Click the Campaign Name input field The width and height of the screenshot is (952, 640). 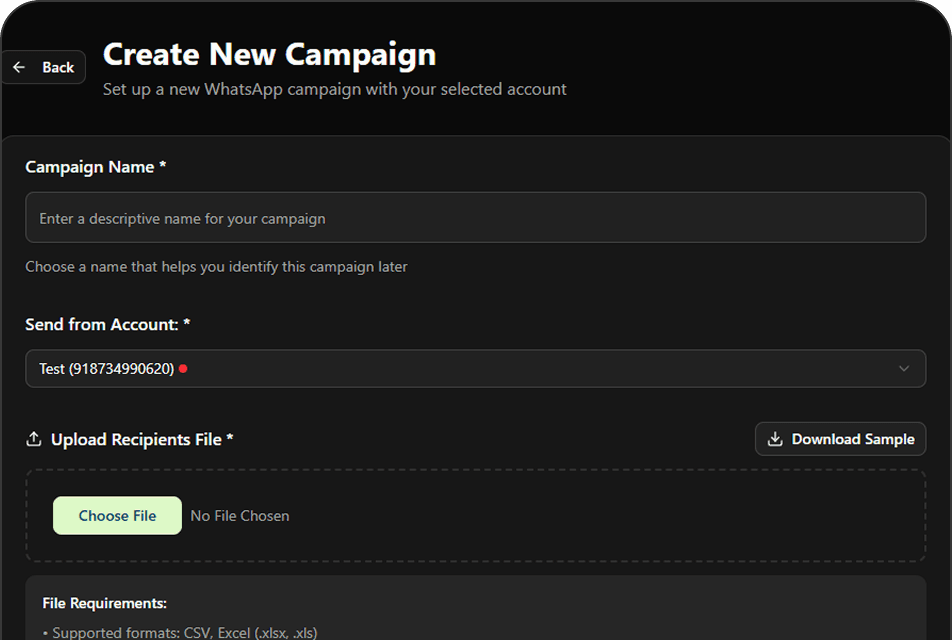pyautogui.click(x=475, y=217)
